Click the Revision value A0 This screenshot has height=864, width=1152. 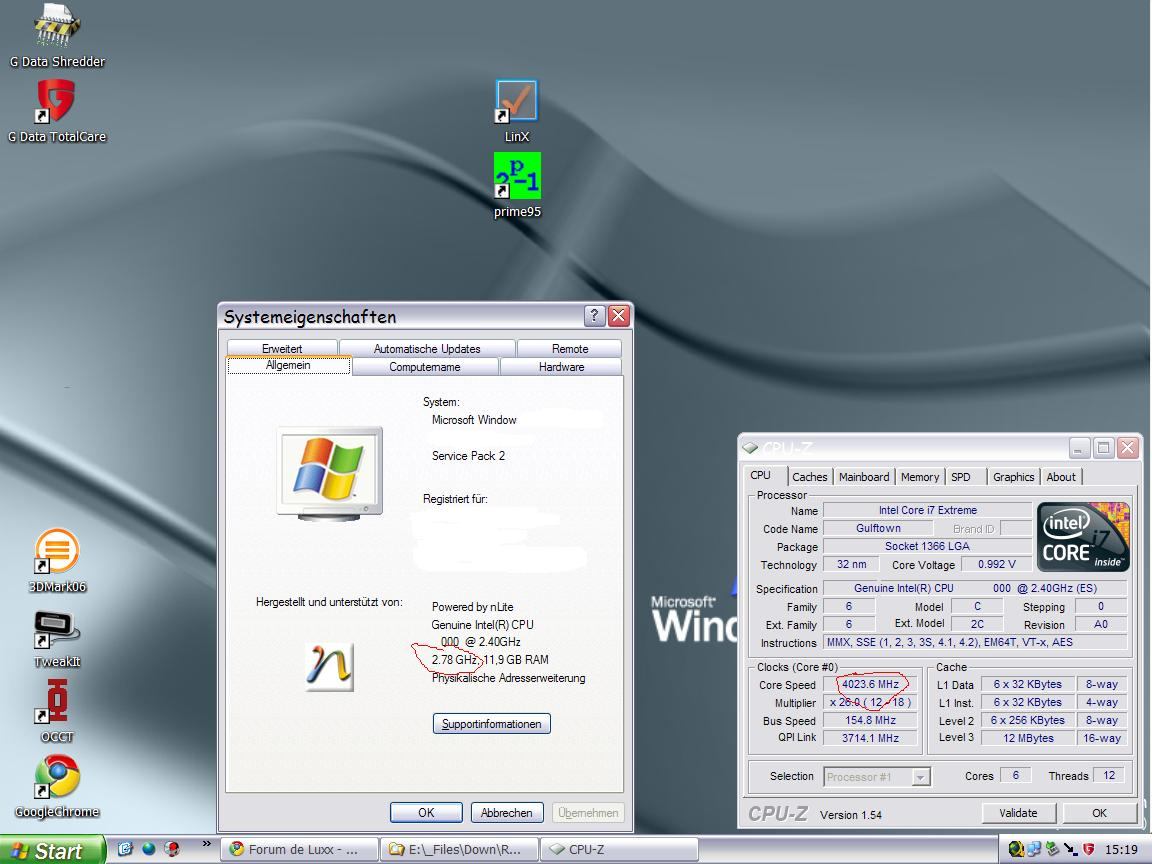[1101, 624]
